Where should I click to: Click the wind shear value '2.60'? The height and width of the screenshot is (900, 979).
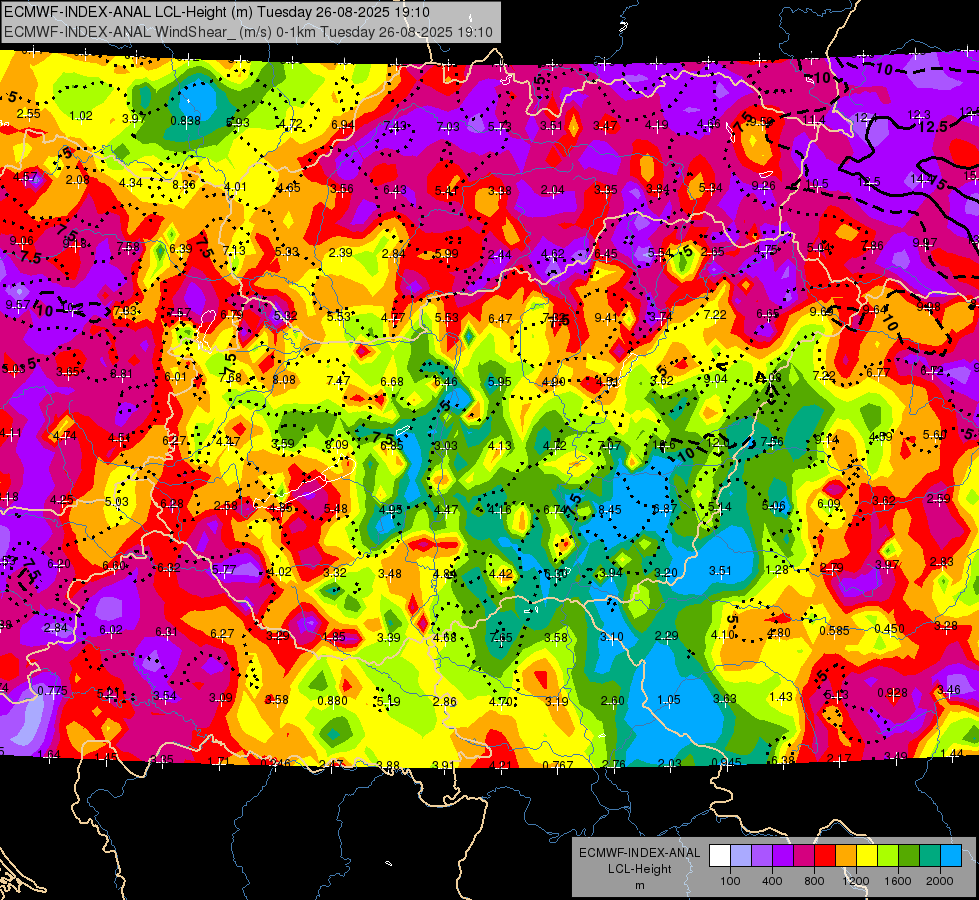[612, 700]
